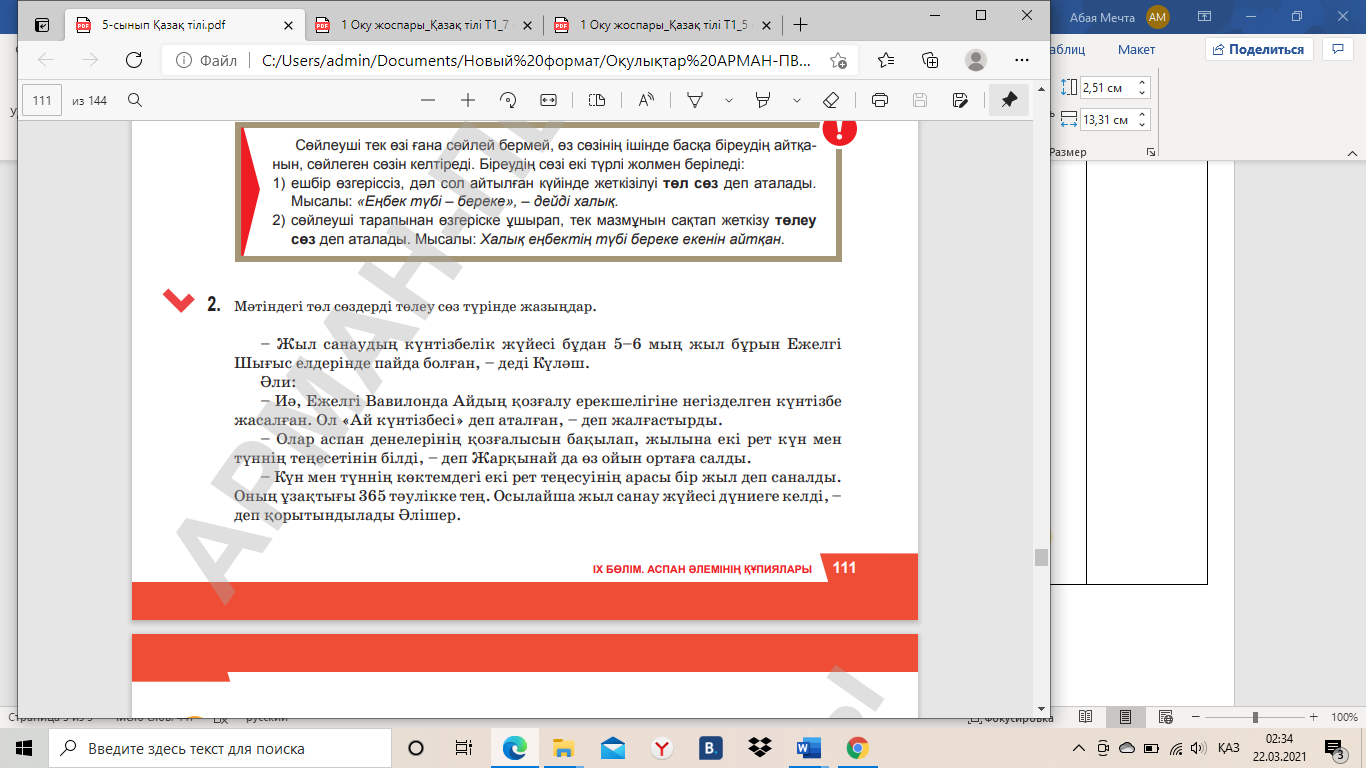Open the Edge profile avatar
The width and height of the screenshot is (1366, 768).
[x=976, y=60]
